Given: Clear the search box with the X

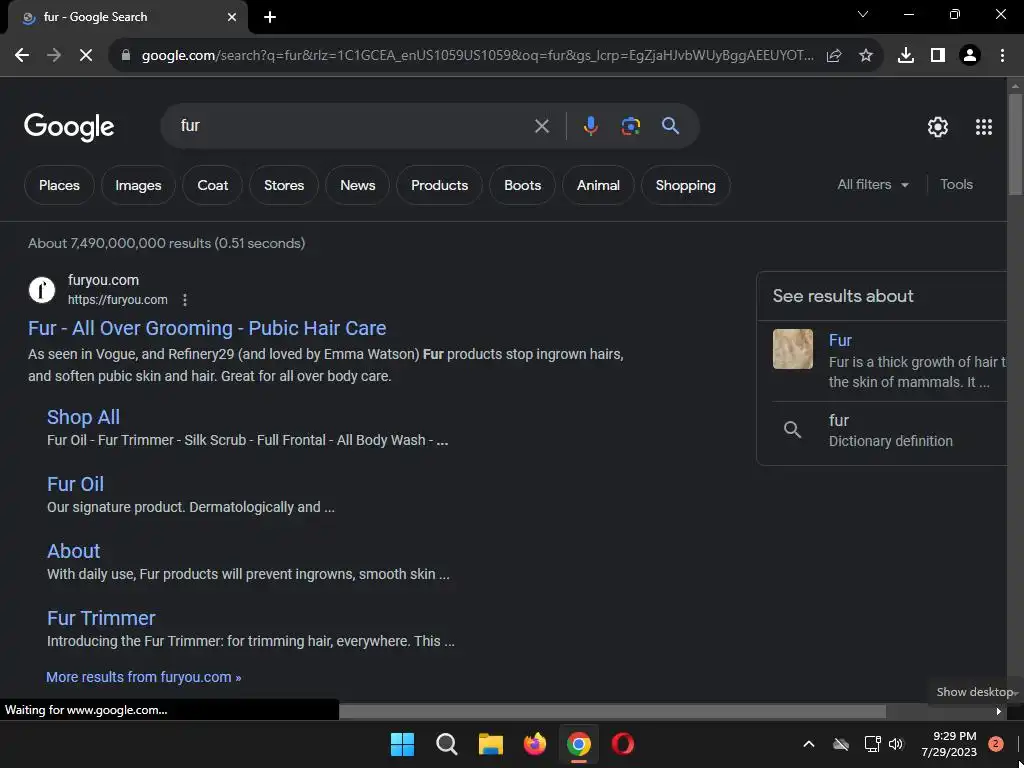Looking at the screenshot, I should pos(542,126).
